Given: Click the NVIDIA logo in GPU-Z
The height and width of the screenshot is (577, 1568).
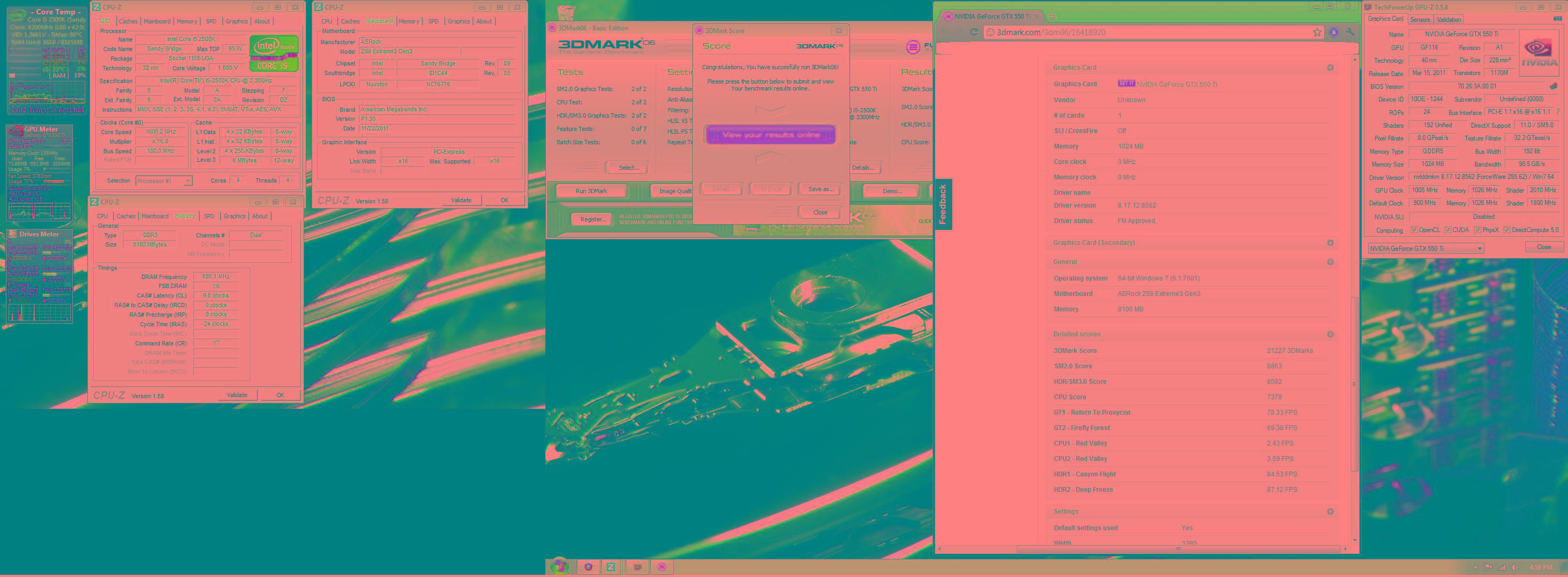Looking at the screenshot, I should (x=1539, y=53).
